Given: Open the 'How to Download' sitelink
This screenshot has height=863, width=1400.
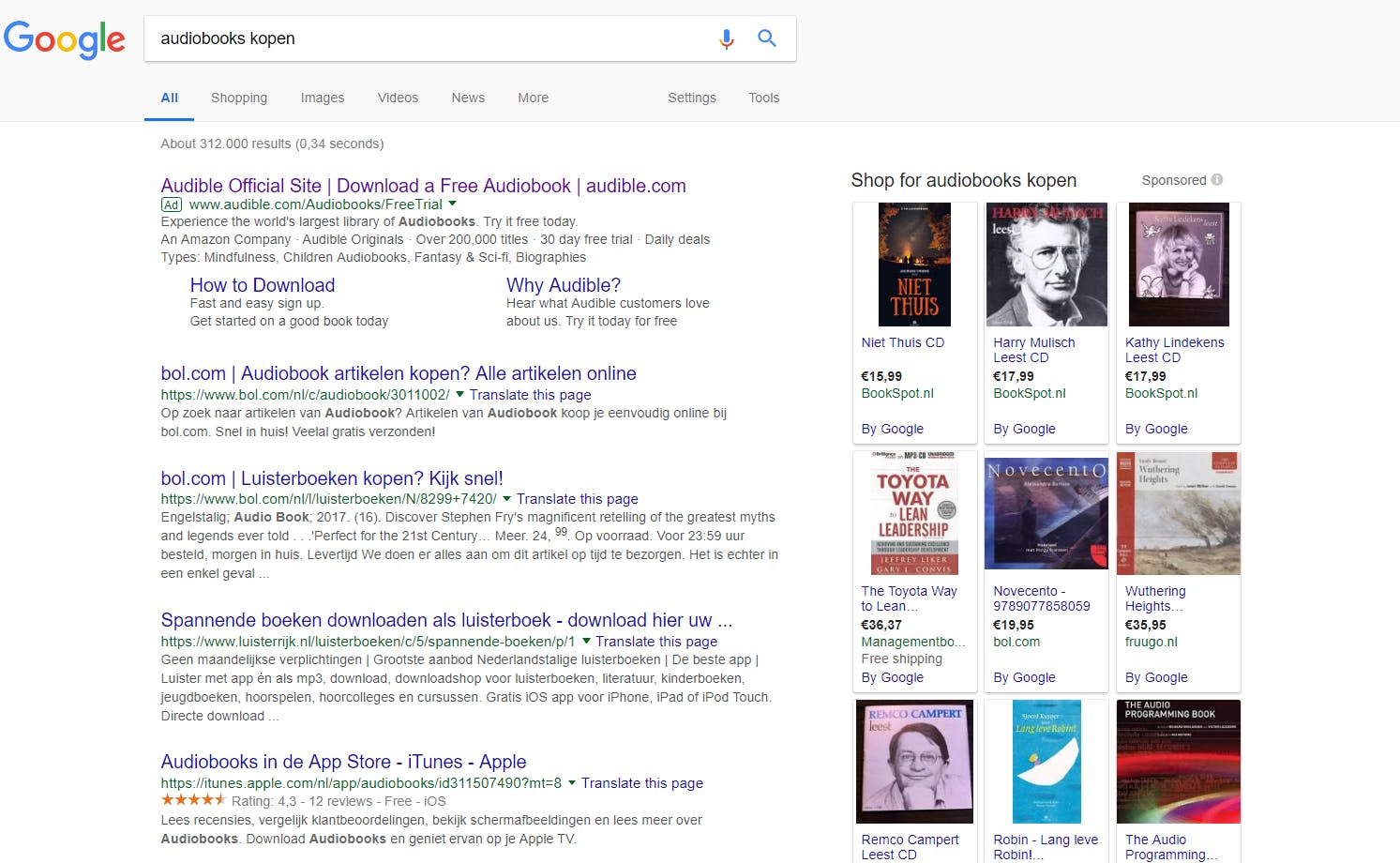Looking at the screenshot, I should 263,285.
